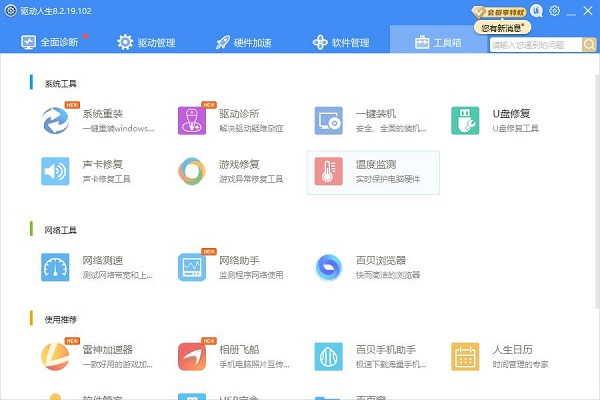Click the 监测程序网络使用 description text
The height and width of the screenshot is (400, 600).
pos(251,275)
